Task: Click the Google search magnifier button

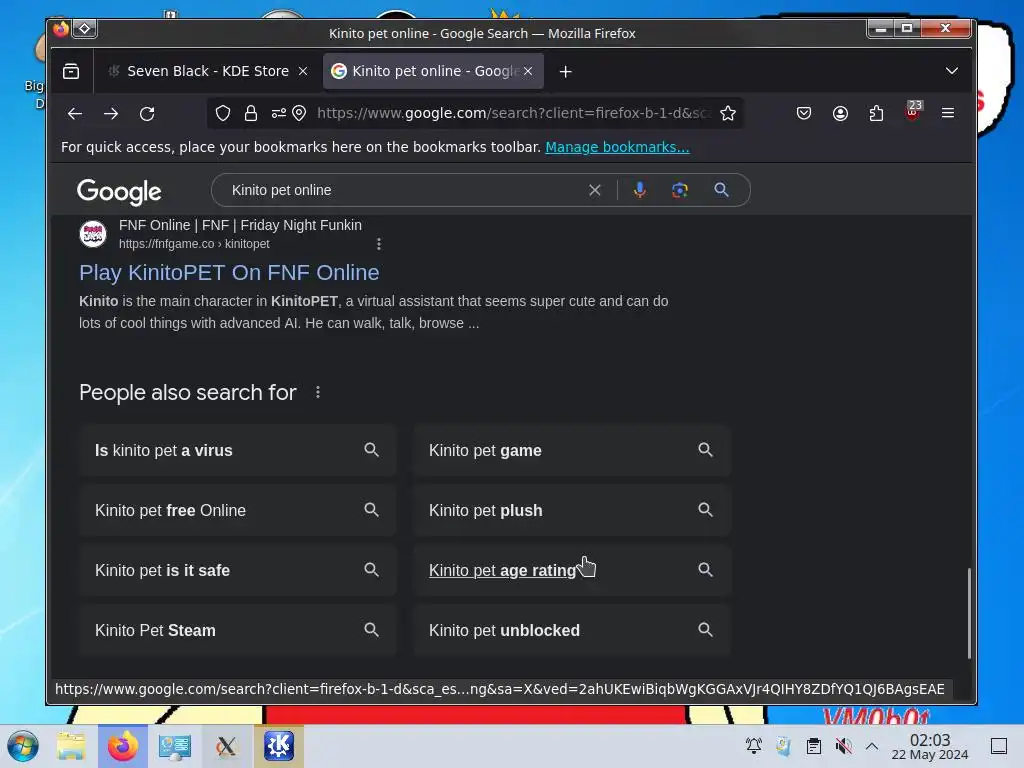Action: tap(722, 190)
